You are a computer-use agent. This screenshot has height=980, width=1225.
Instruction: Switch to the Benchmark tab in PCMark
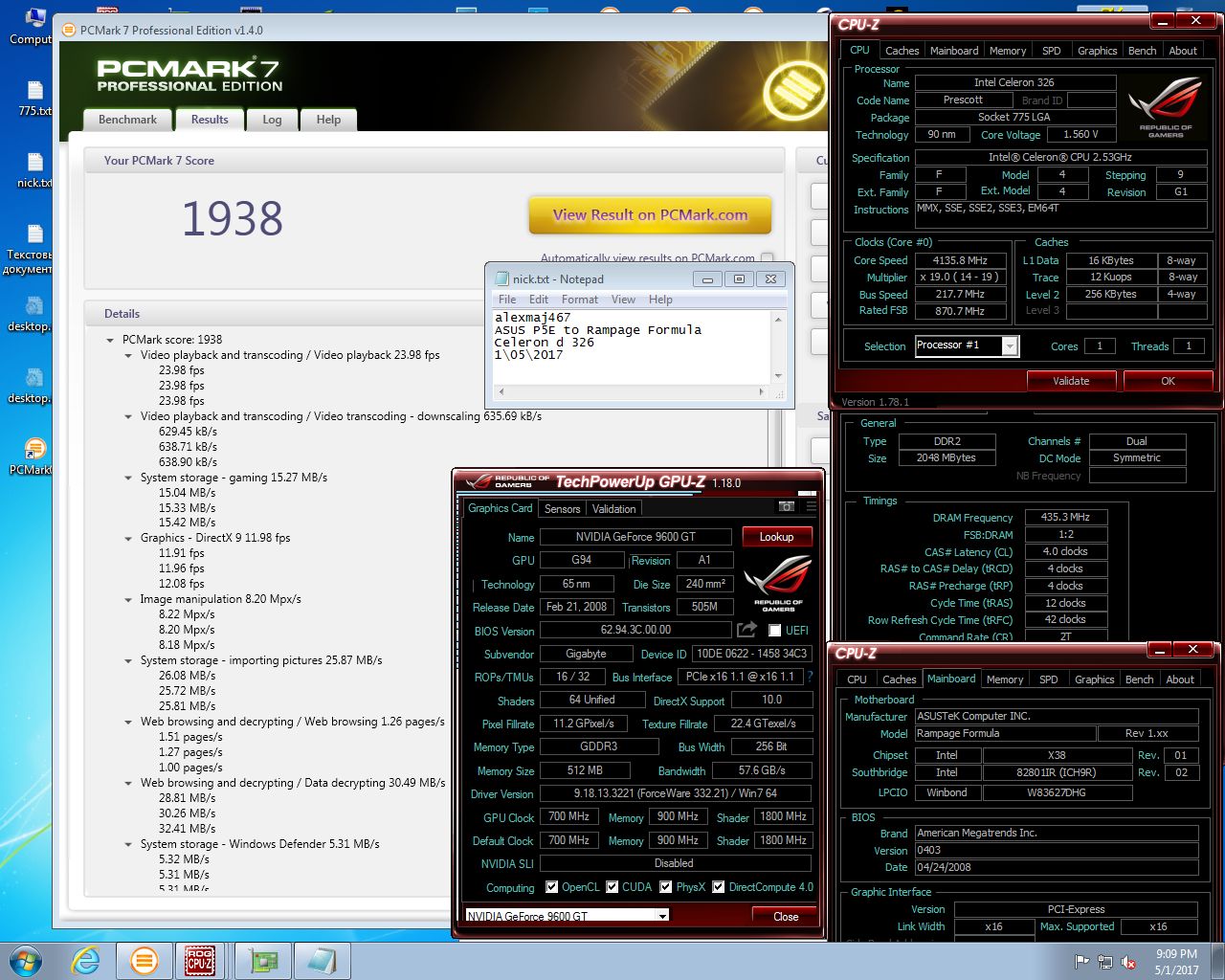pyautogui.click(x=127, y=120)
